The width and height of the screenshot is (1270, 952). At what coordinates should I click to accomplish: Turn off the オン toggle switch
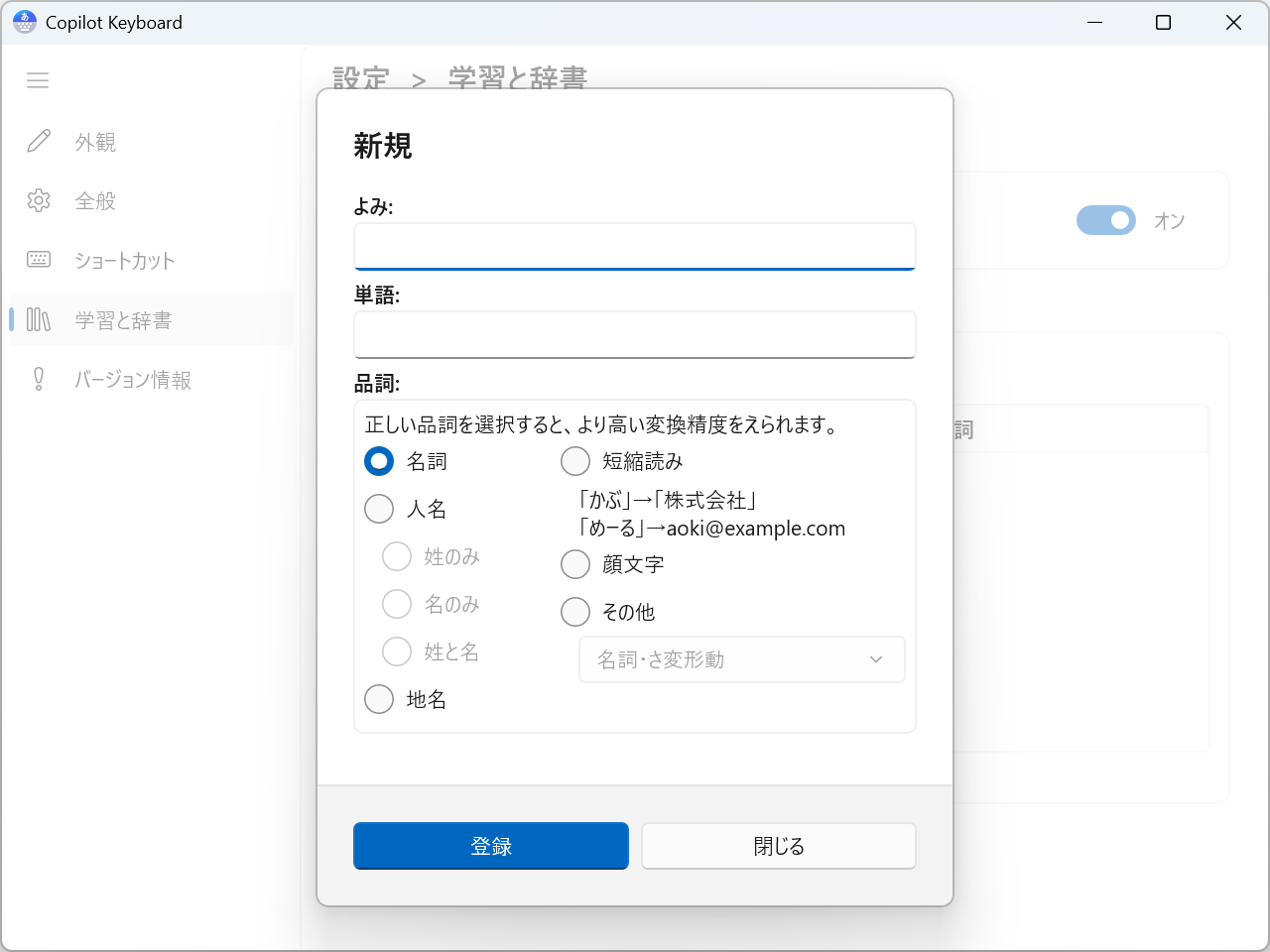pos(1106,220)
